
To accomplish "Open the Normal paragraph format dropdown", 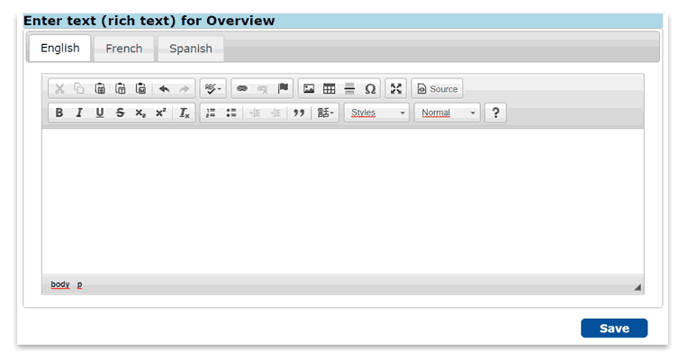I will 447,113.
